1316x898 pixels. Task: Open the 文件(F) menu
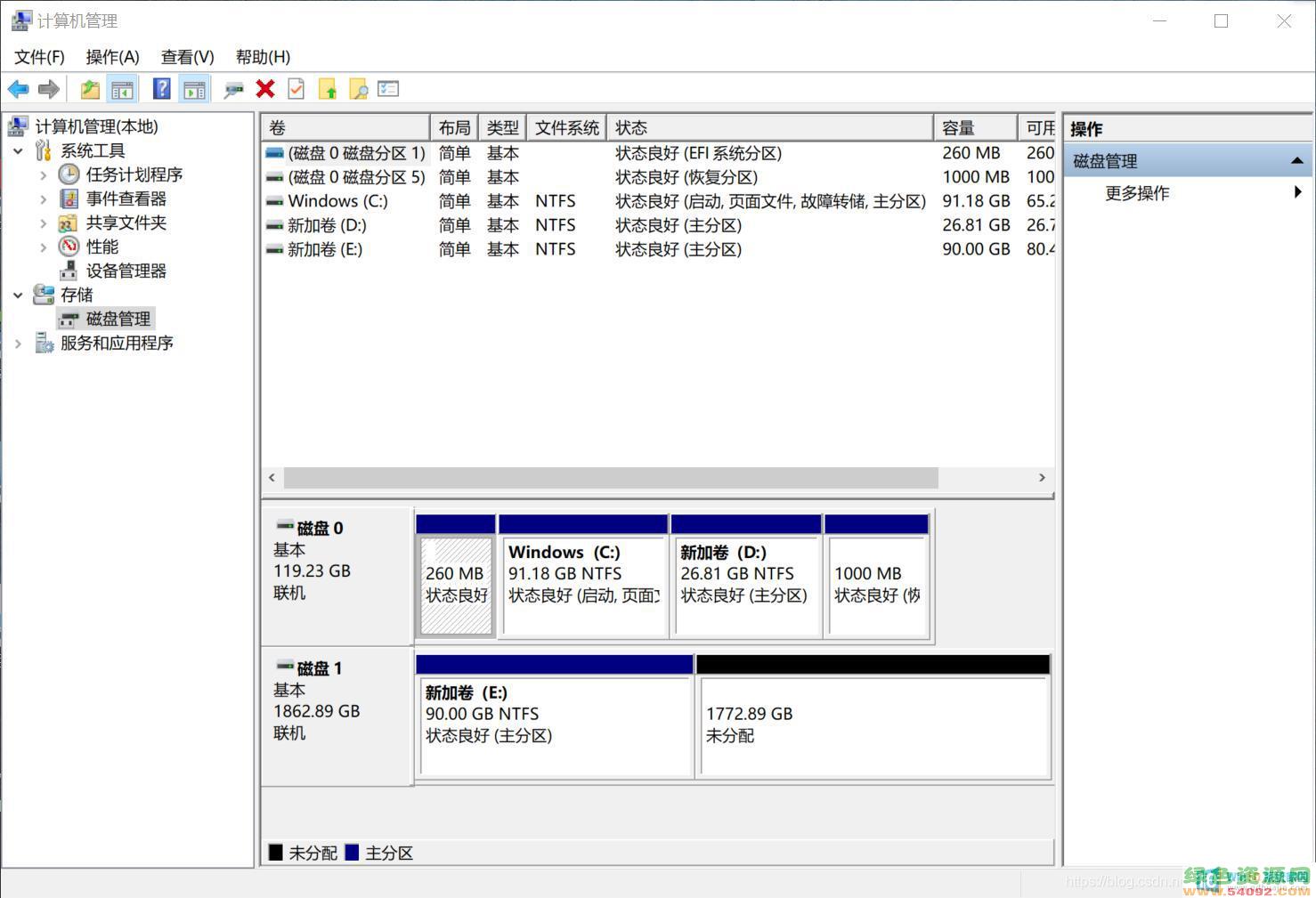click(x=39, y=57)
